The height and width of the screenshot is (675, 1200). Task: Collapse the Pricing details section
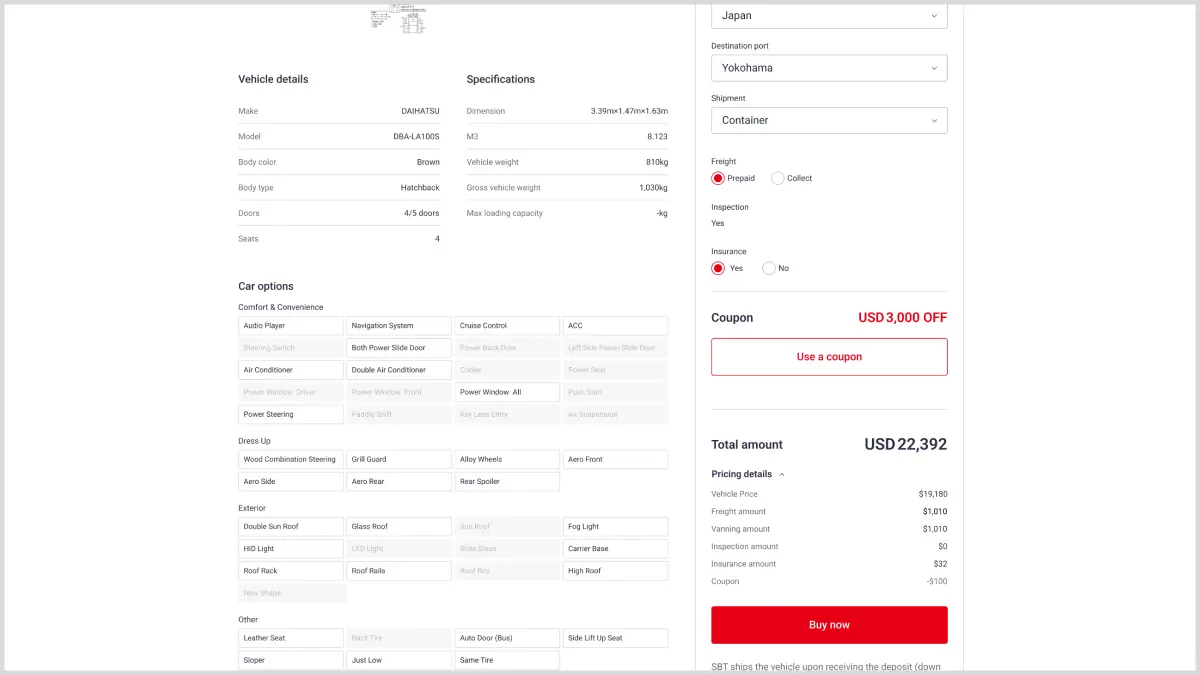pos(747,473)
